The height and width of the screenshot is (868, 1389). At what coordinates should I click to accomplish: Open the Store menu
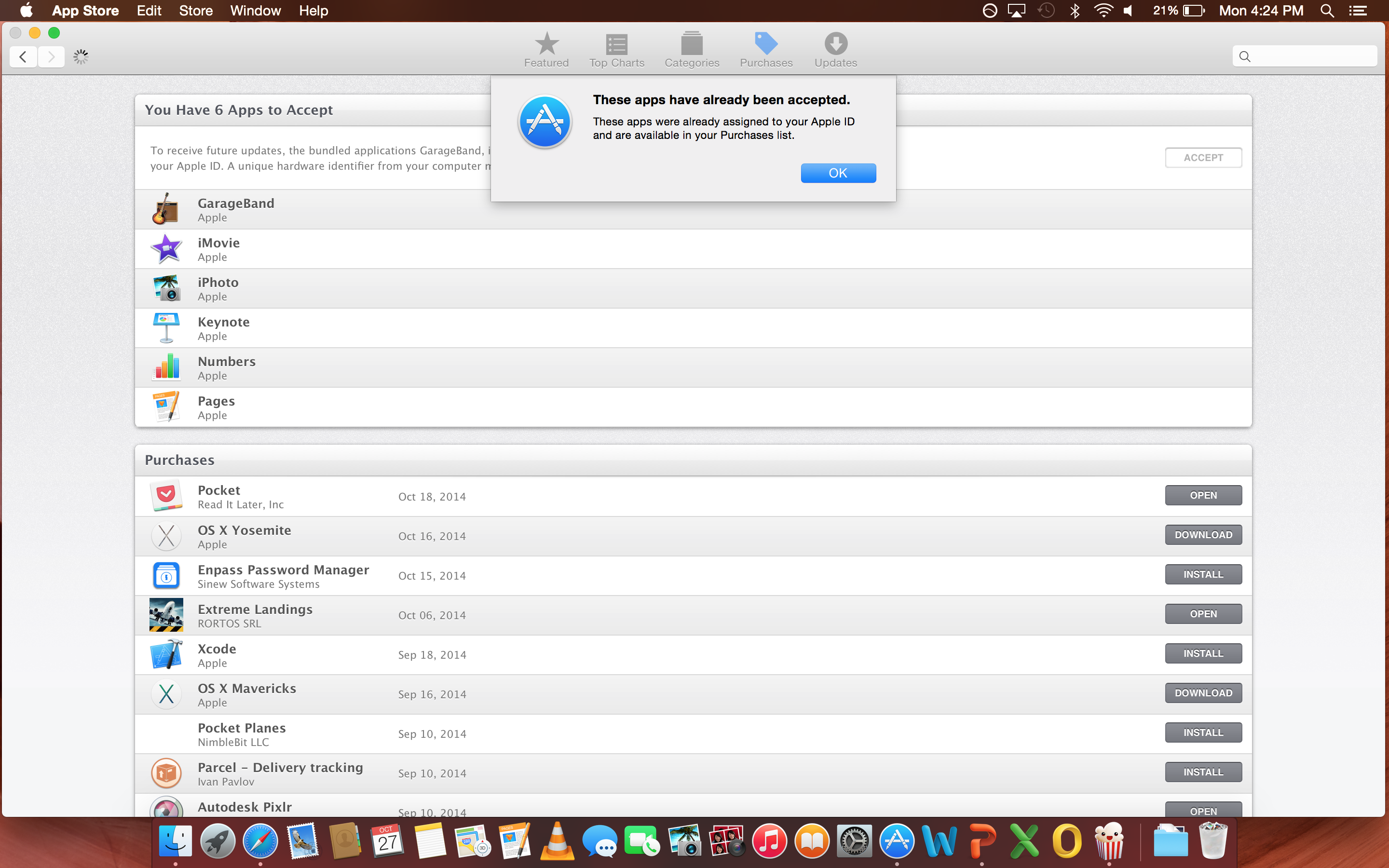196,10
